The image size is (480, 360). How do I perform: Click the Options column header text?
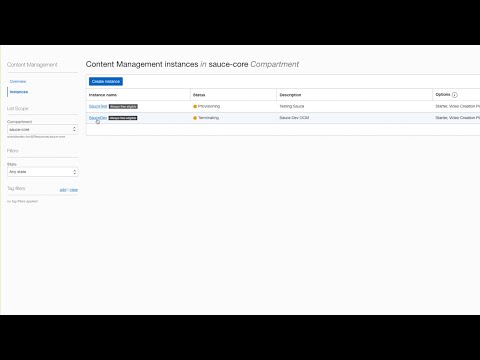(x=443, y=95)
